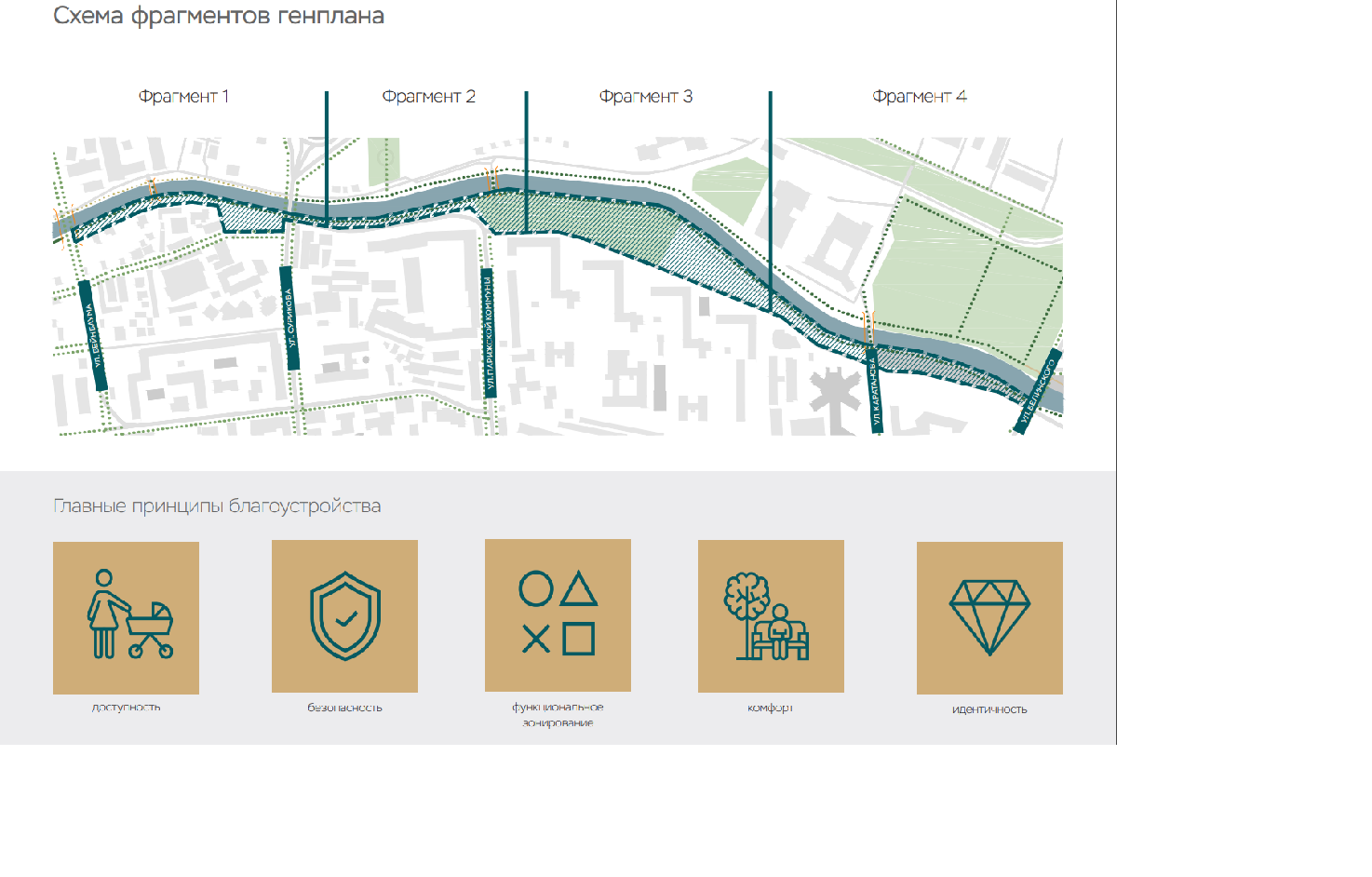Select the Фрагмент 1 label
The width and height of the screenshot is (1372, 877).
point(183,97)
